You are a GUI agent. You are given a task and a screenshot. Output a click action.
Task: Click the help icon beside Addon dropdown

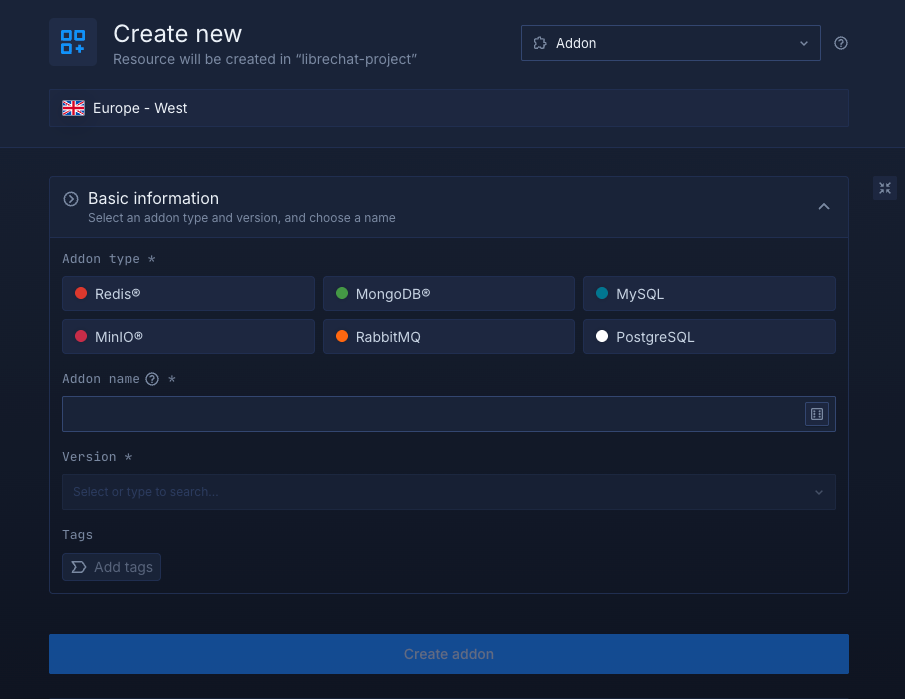(841, 43)
